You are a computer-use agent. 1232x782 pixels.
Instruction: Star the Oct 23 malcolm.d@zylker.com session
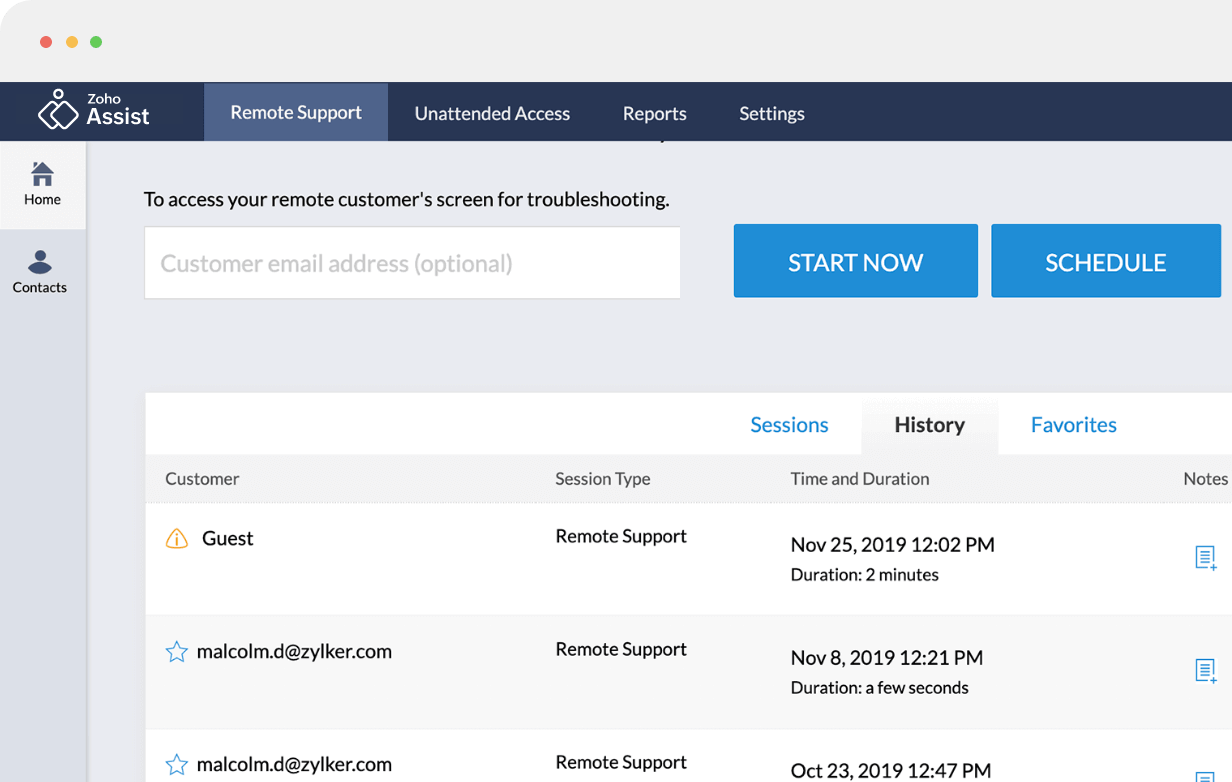(177, 765)
